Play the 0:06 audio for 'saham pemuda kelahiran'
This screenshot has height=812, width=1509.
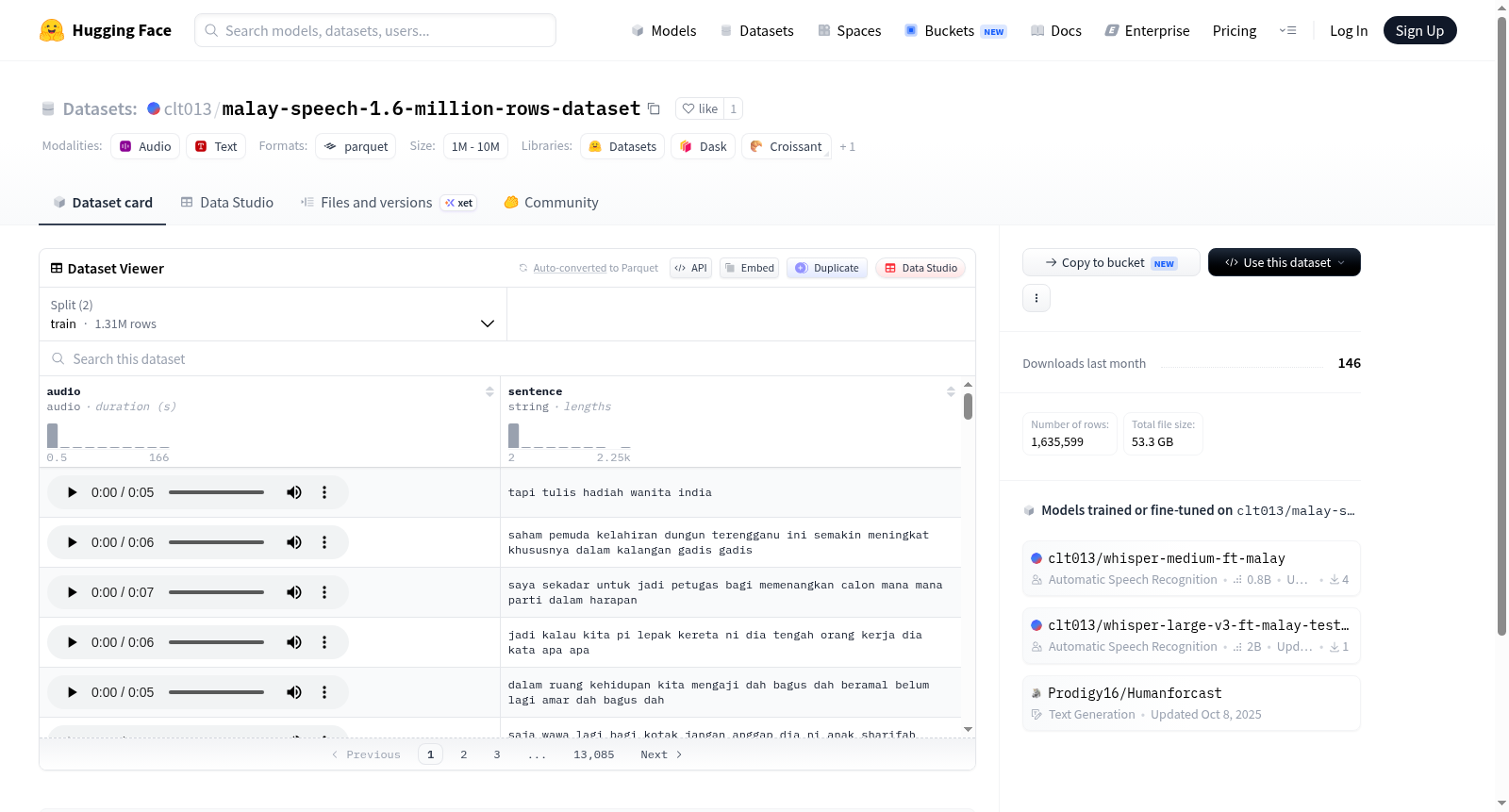(73, 542)
